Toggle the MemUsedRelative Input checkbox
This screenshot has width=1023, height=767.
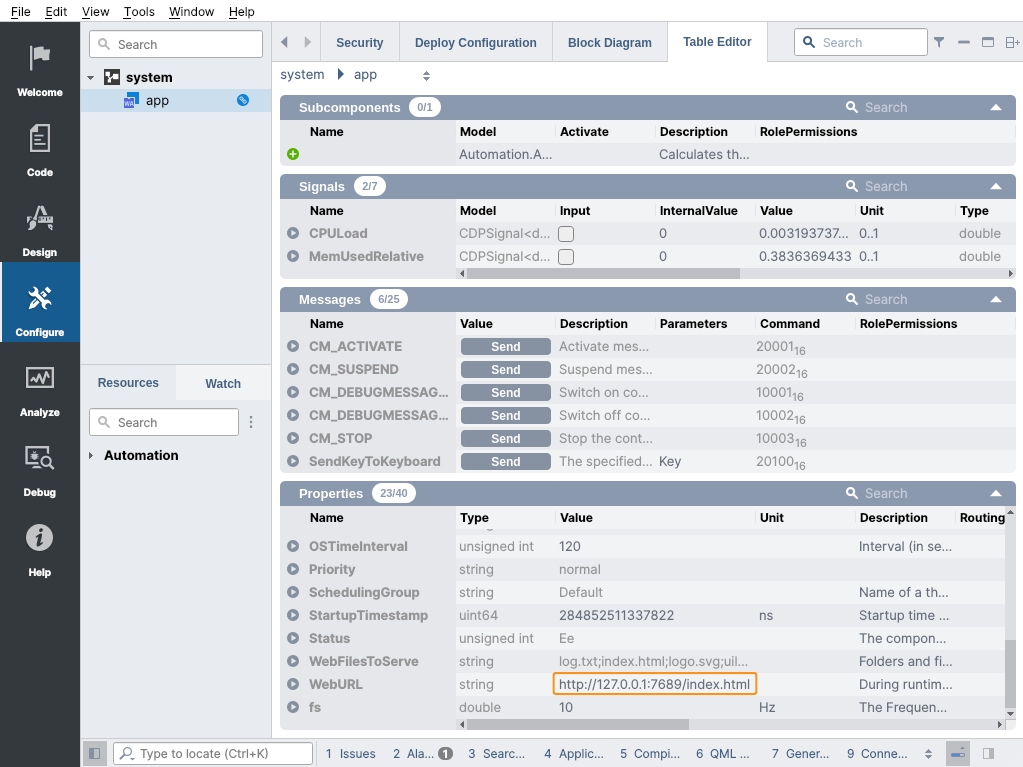566,256
